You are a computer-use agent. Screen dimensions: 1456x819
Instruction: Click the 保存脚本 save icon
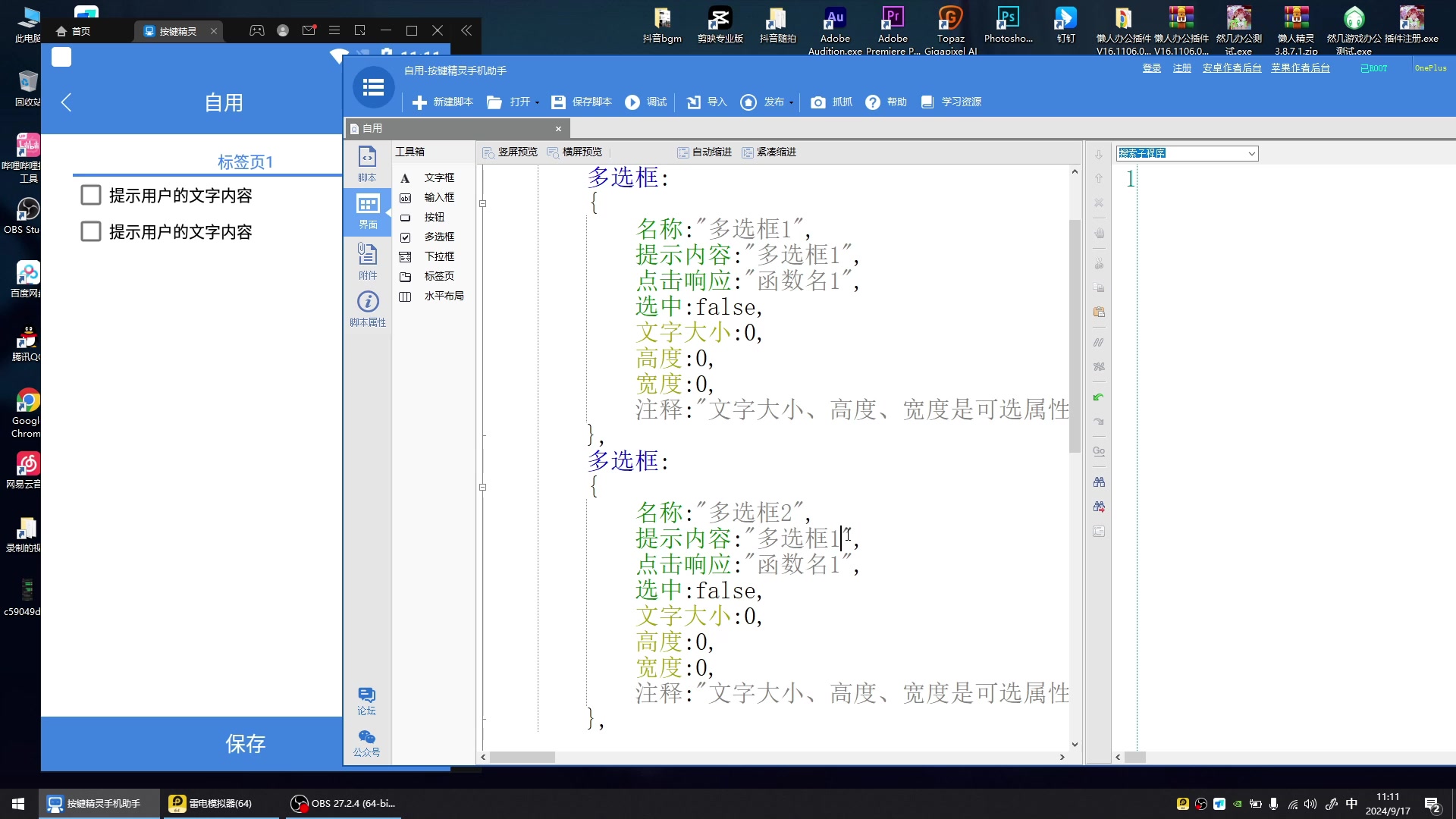coord(558,102)
